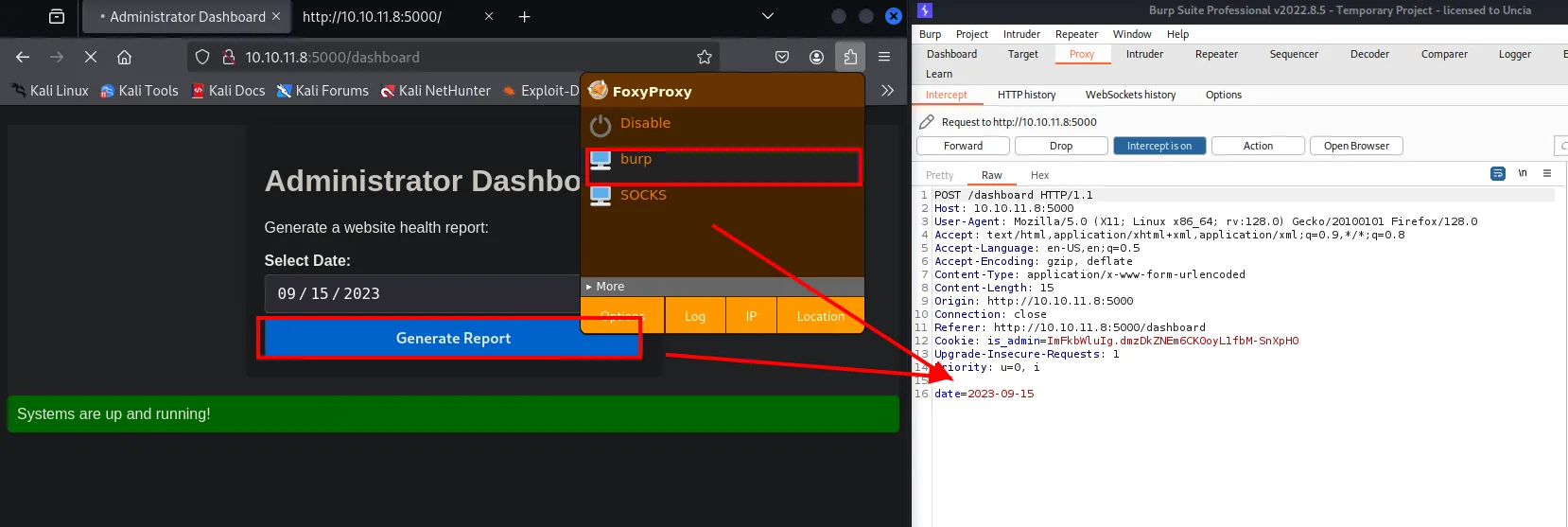Image resolution: width=1568 pixels, height=527 pixels.
Task: Toggle the Intercept is on button
Action: coord(1159,146)
